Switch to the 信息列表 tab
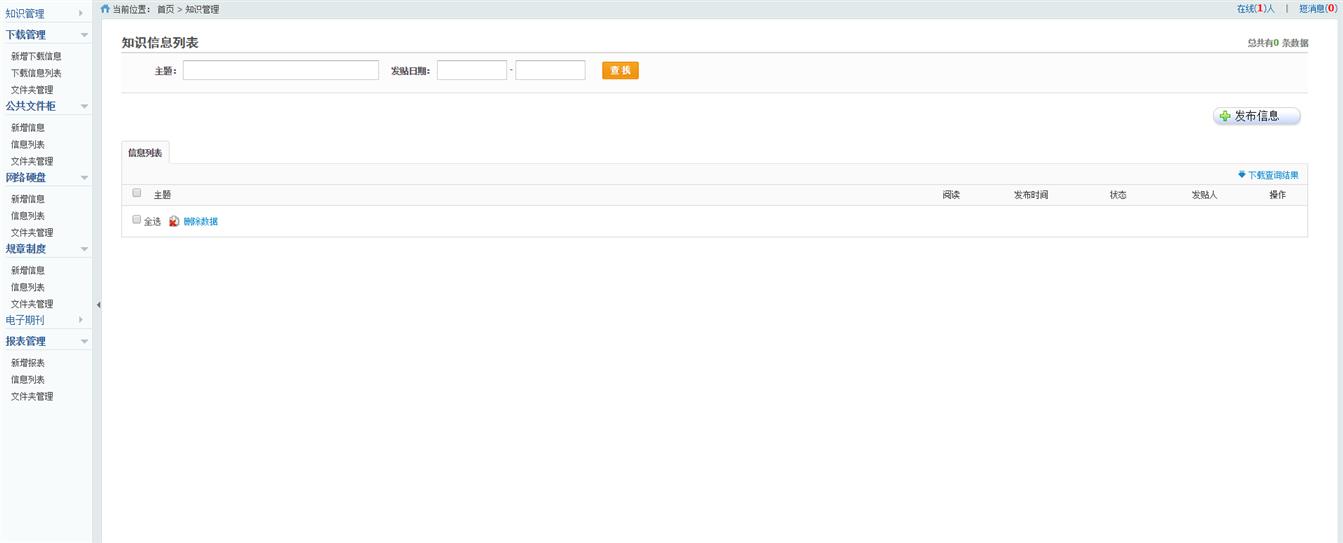1343x543 pixels. pyautogui.click(x=145, y=153)
